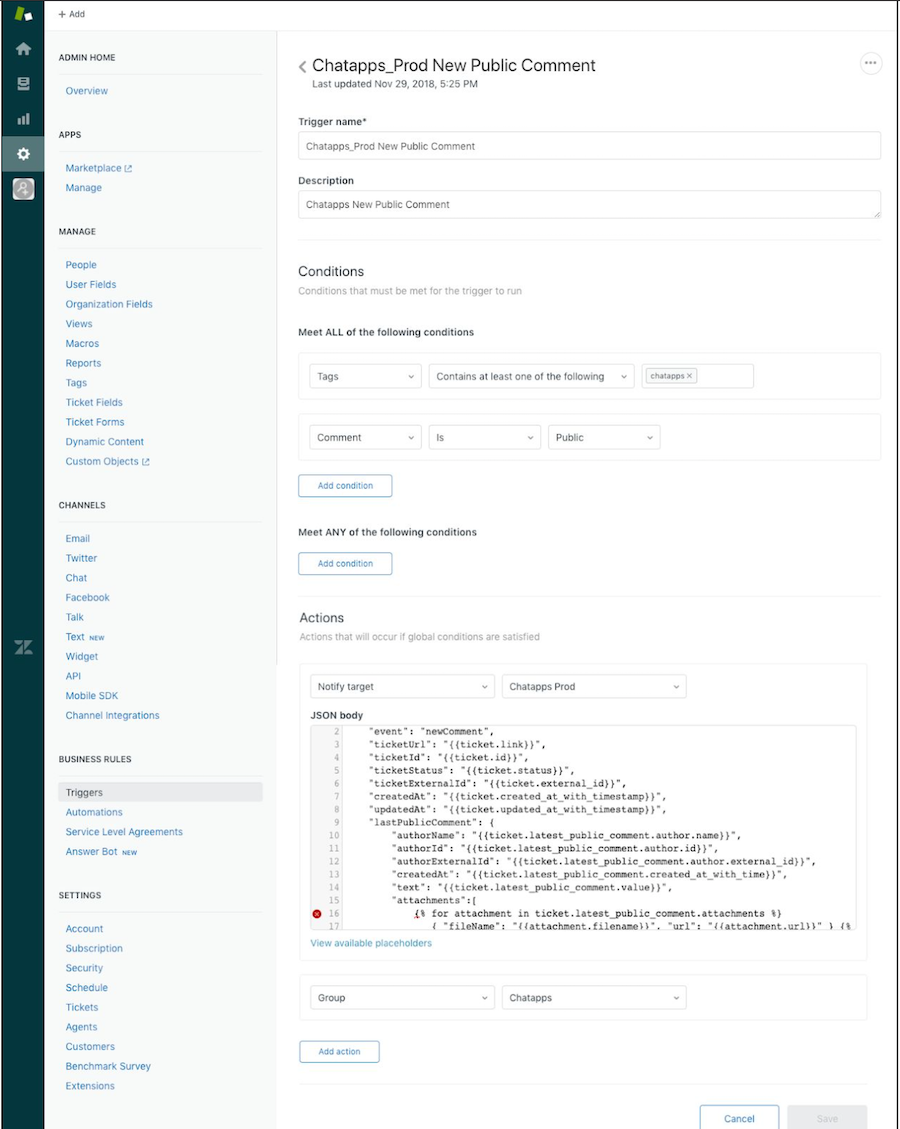Open Talk channel settings

pyautogui.click(x=74, y=617)
